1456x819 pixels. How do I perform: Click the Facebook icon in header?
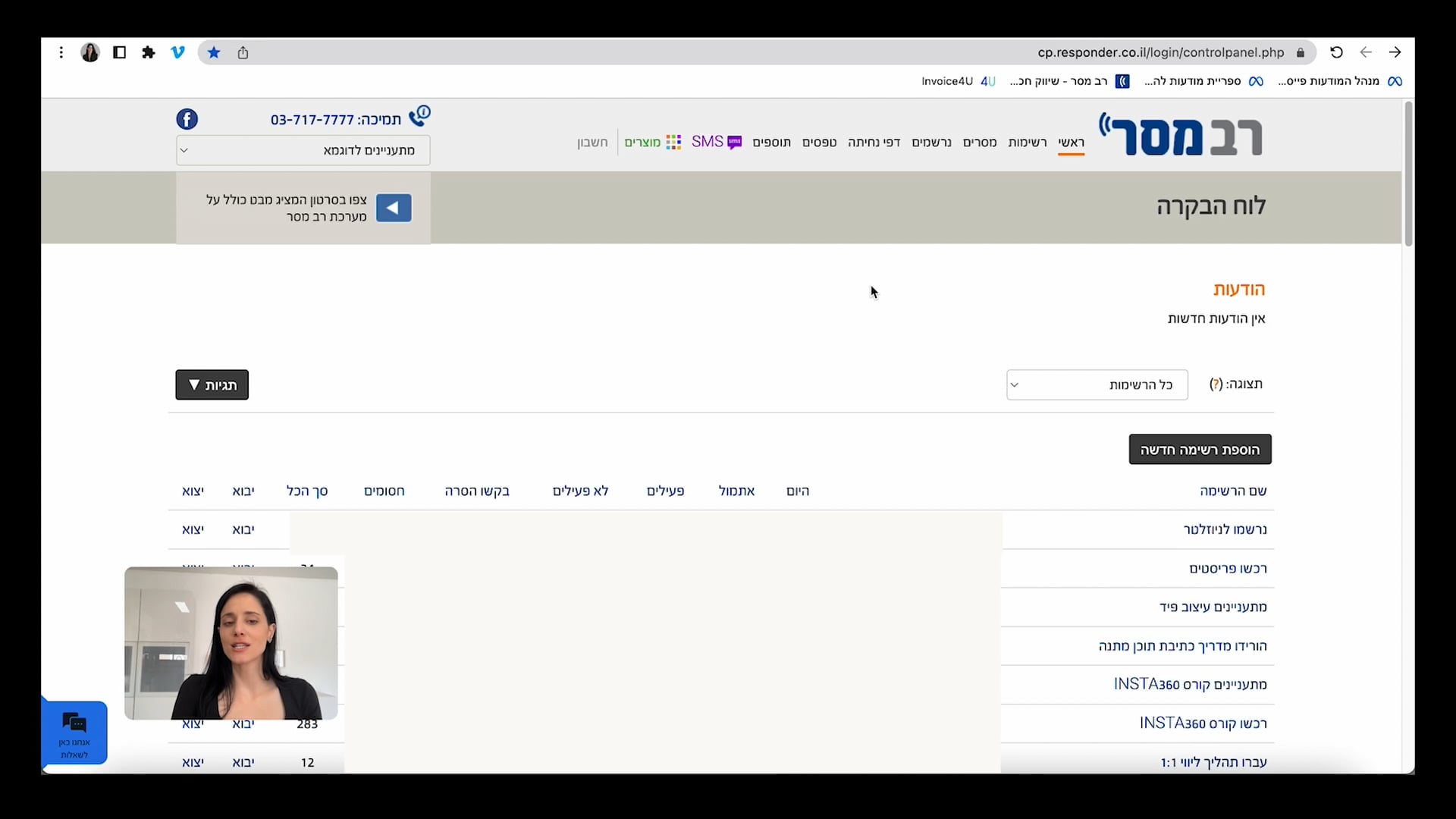pos(187,119)
